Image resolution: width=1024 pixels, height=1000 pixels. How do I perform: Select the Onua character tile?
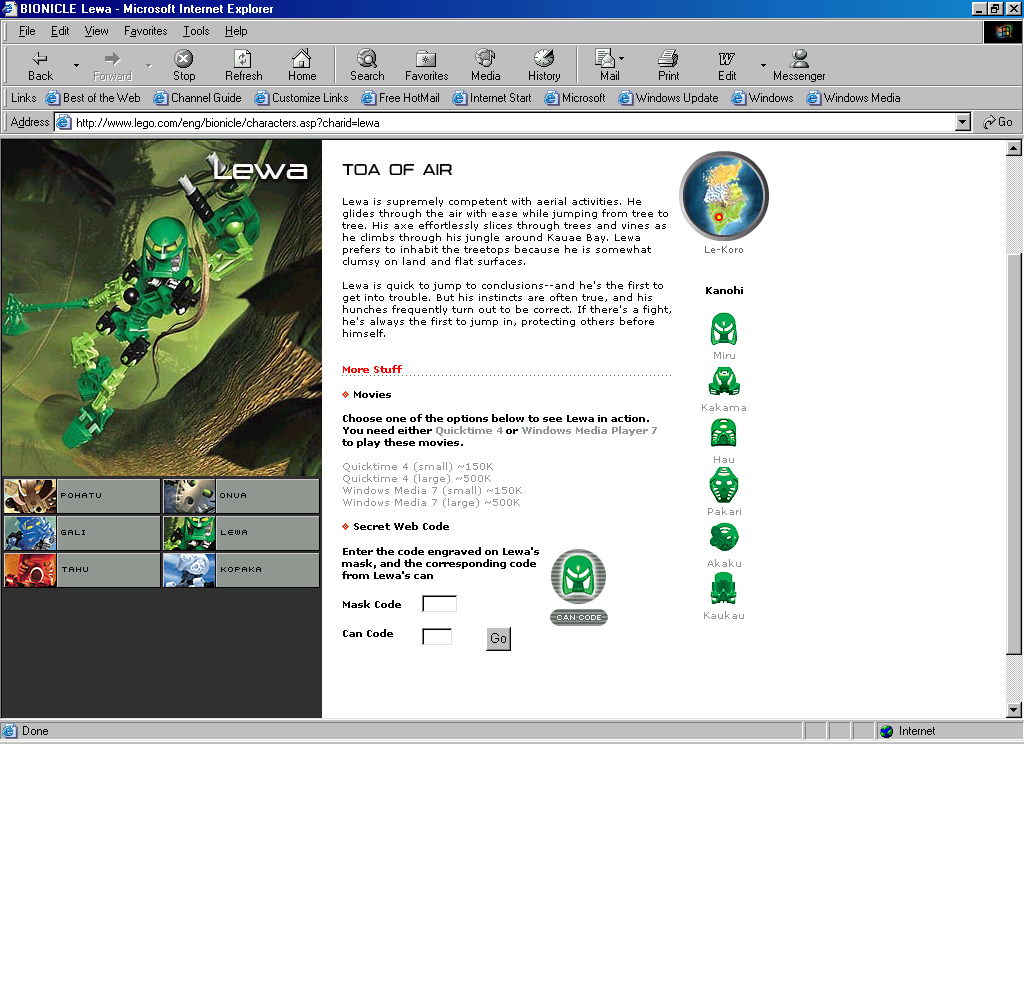(x=241, y=496)
